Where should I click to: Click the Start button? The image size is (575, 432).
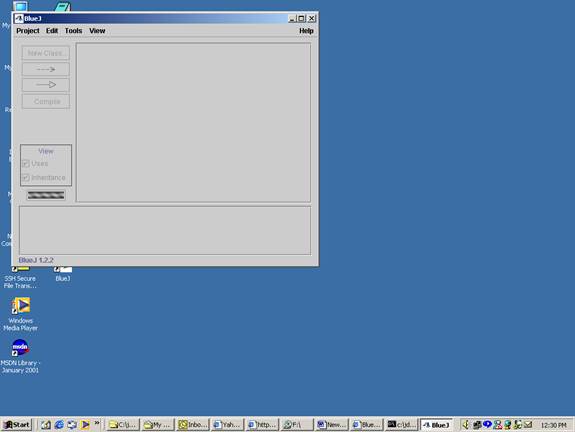[17, 425]
